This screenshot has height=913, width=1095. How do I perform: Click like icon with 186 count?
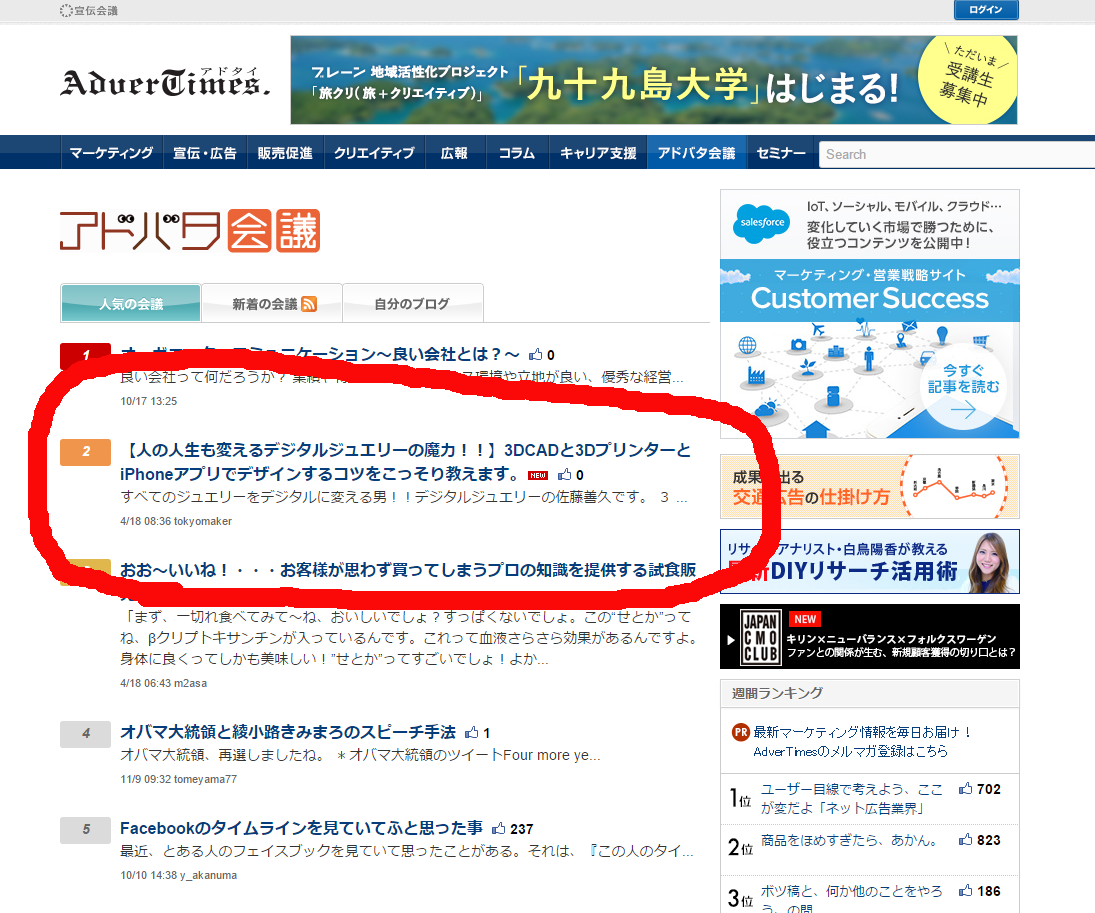(965, 891)
